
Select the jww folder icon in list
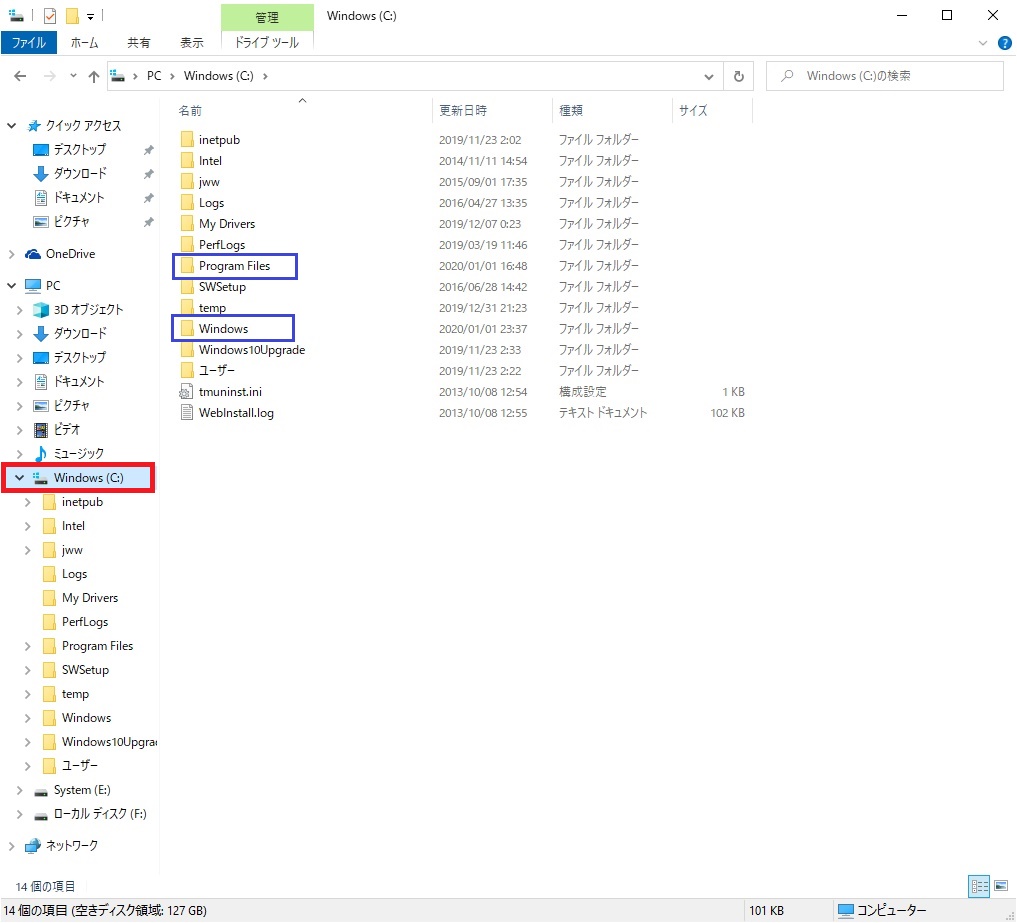(x=187, y=182)
